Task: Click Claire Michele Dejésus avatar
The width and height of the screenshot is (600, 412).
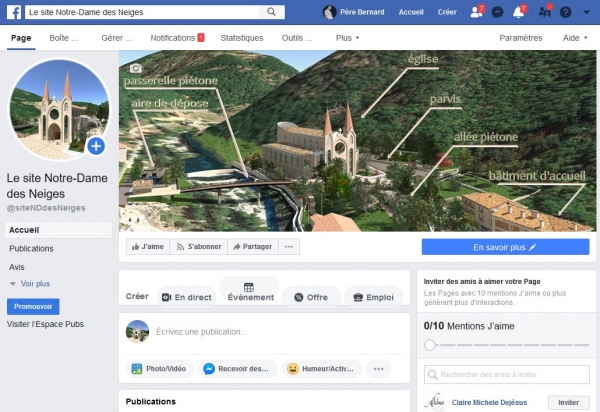Action: 435,402
